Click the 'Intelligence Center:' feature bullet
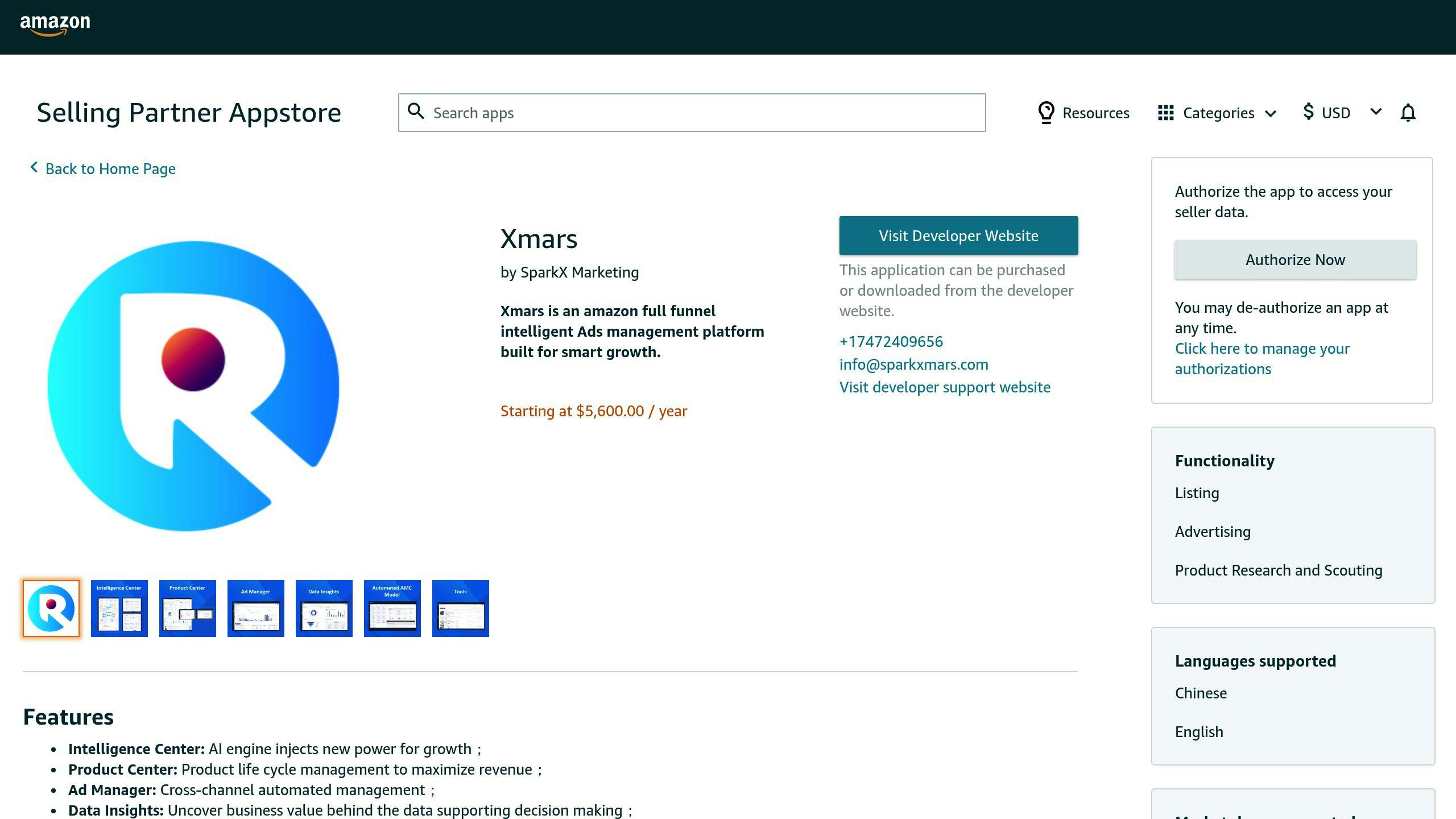This screenshot has width=1456, height=819. pos(275,749)
